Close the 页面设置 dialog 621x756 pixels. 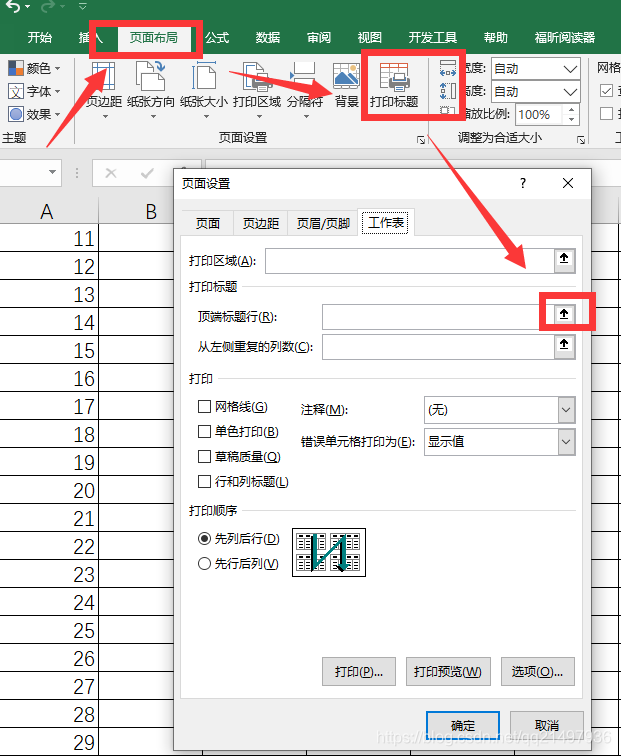click(568, 183)
